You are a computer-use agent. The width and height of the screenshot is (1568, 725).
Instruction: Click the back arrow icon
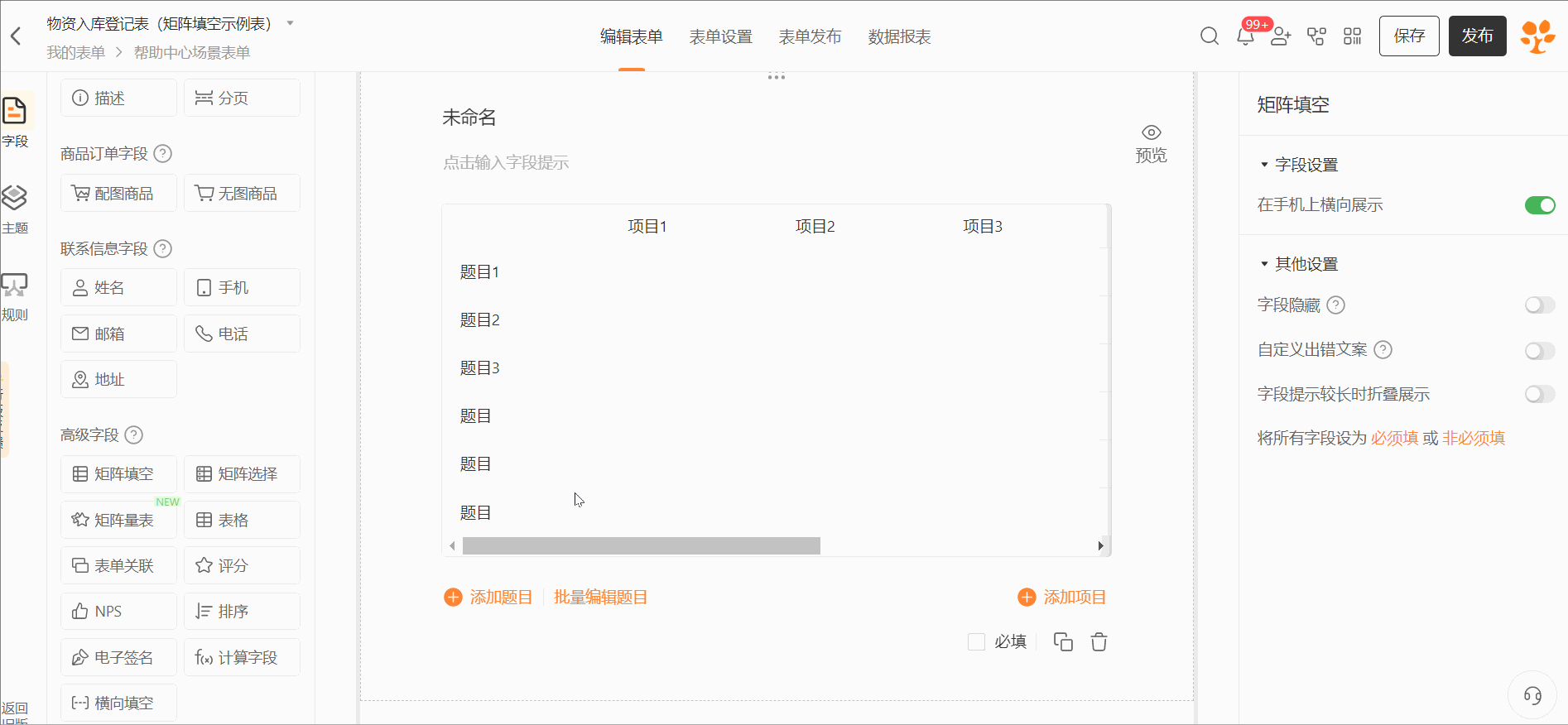click(16, 36)
